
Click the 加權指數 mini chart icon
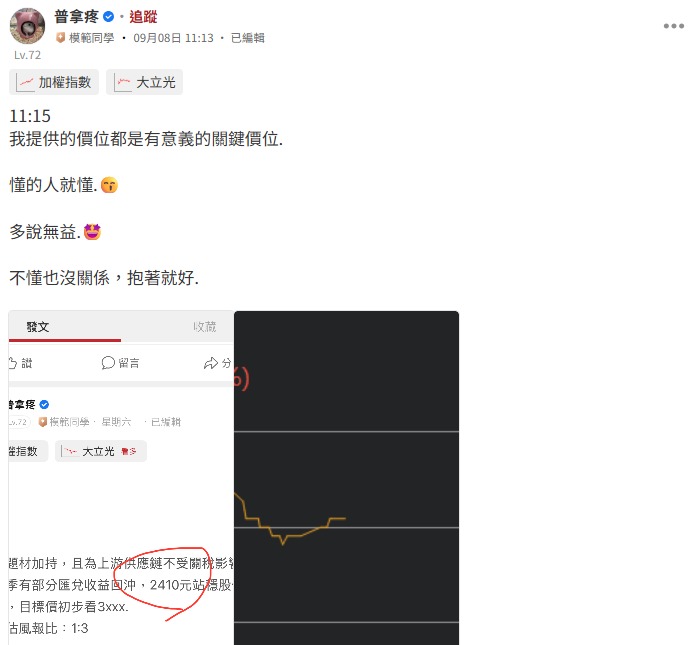point(25,82)
